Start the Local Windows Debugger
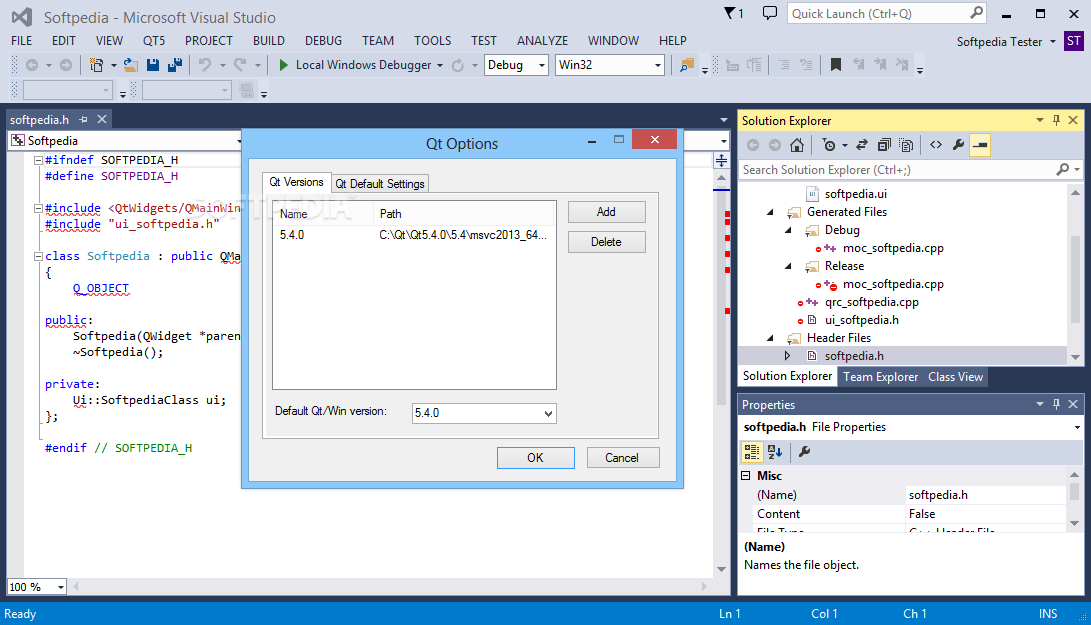This screenshot has width=1091, height=625. pos(356,65)
